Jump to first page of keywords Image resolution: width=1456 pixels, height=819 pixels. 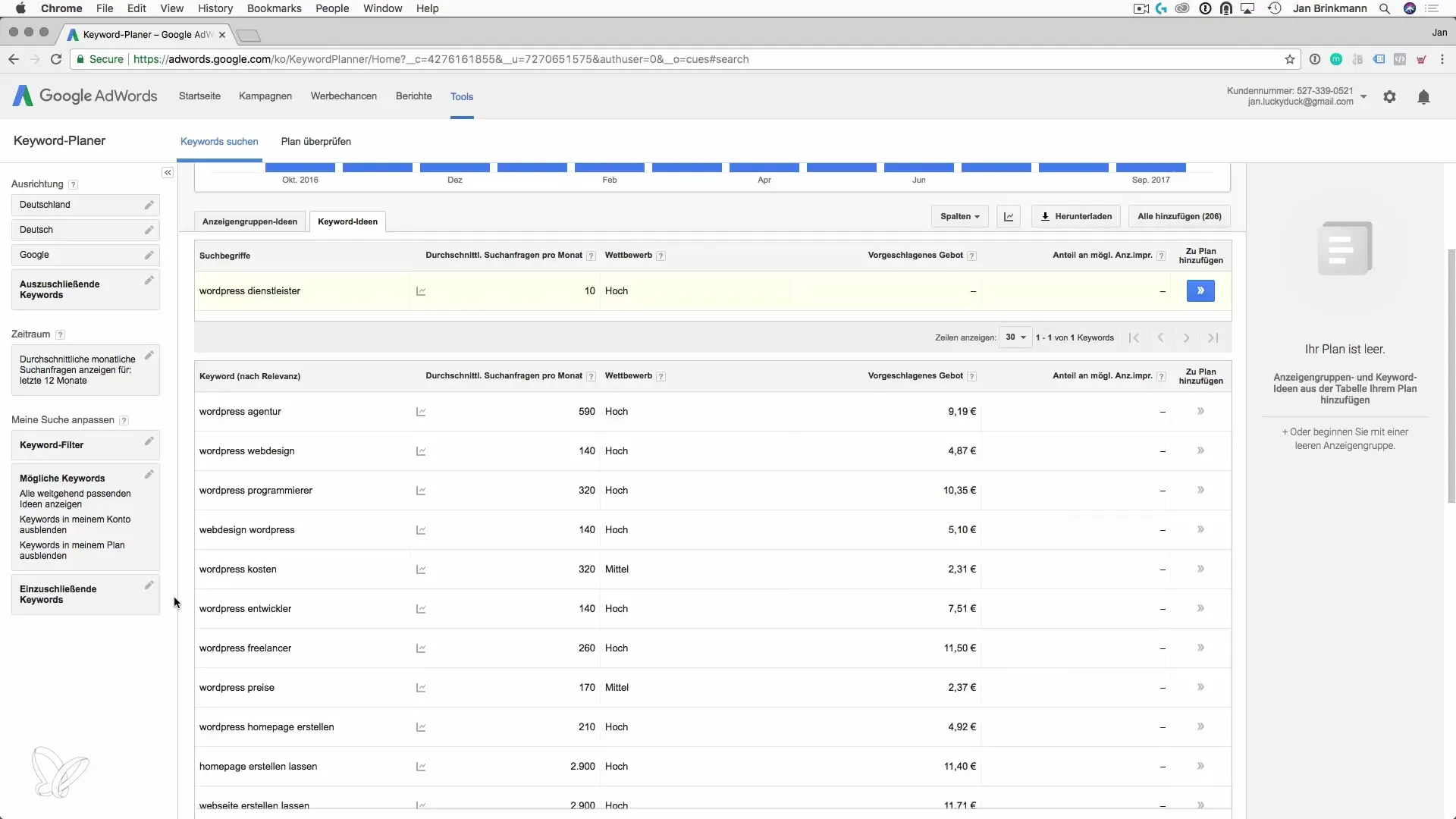pos(1134,338)
